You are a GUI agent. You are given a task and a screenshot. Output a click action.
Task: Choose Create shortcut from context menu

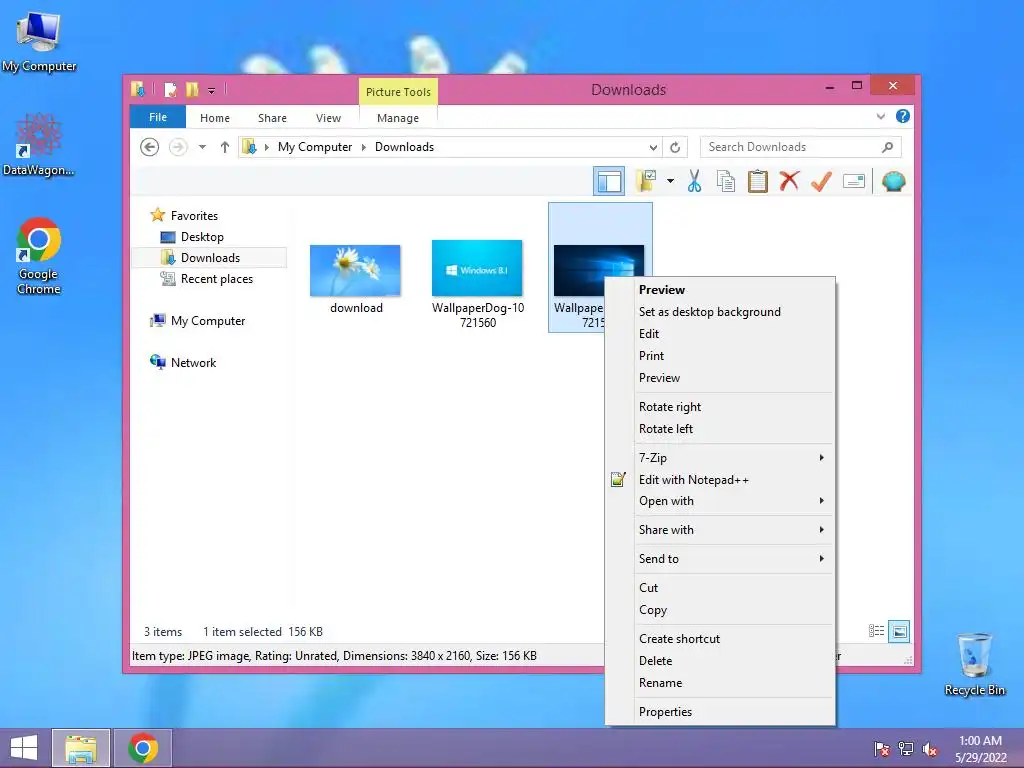click(679, 638)
